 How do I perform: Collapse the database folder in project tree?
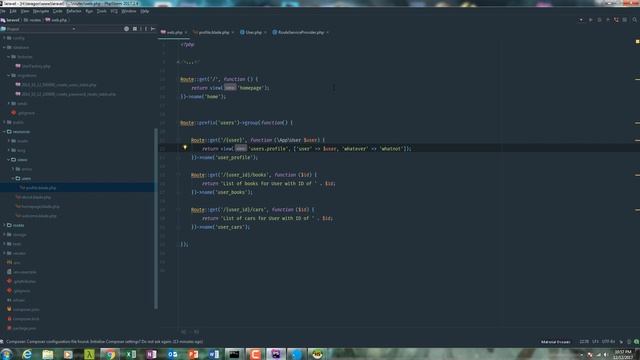(x=4, y=47)
